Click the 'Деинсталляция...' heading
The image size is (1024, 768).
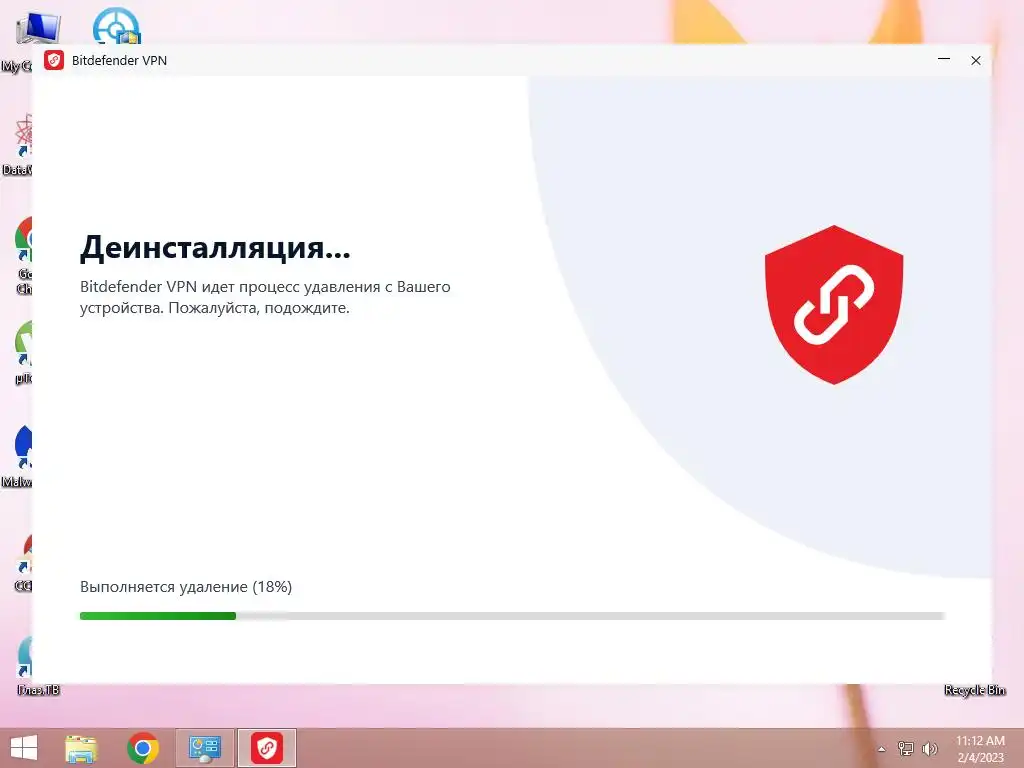215,248
